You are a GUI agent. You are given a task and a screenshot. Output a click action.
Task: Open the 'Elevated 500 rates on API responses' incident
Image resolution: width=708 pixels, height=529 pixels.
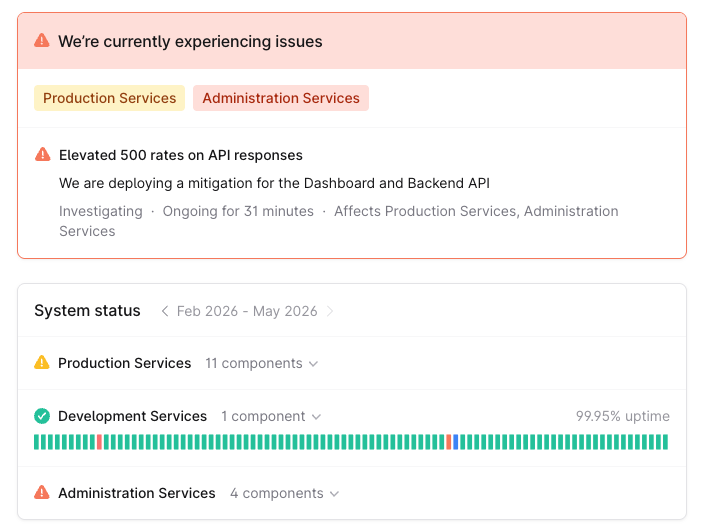(x=181, y=155)
